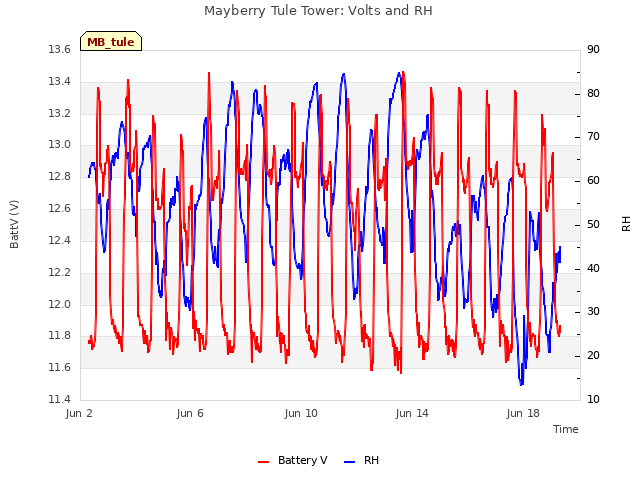Screen dimensions: 640x480
Task: Click the 50 RH tick label
Action: 593,224
